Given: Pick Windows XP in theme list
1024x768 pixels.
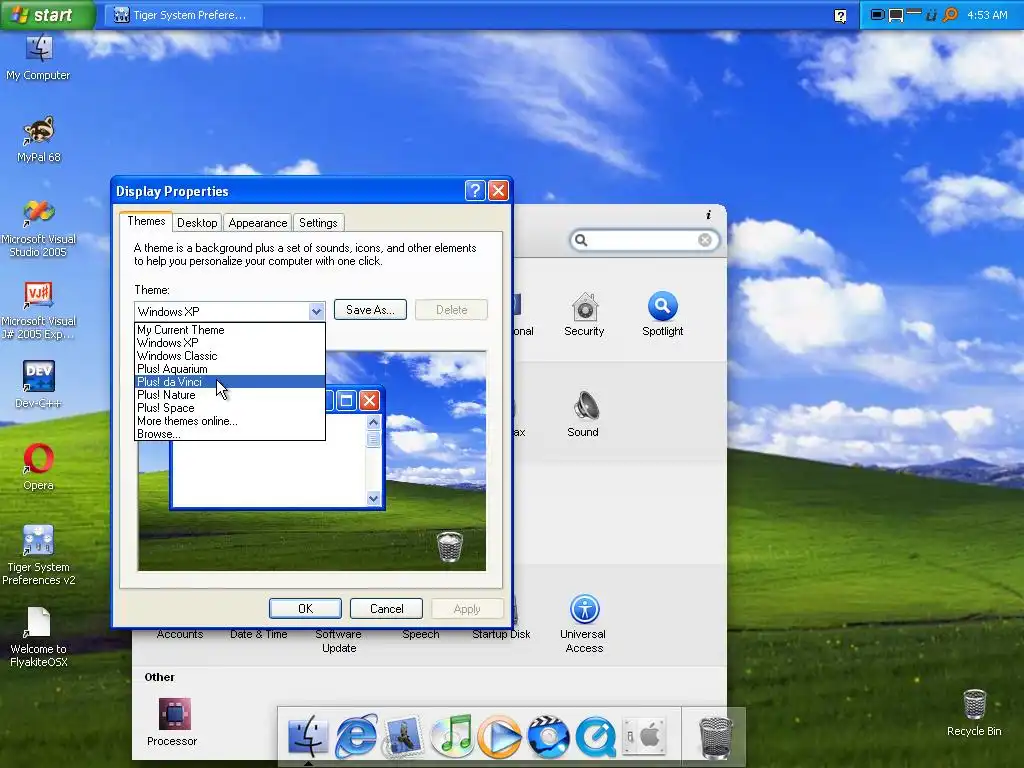Looking at the screenshot, I should click(x=230, y=343).
